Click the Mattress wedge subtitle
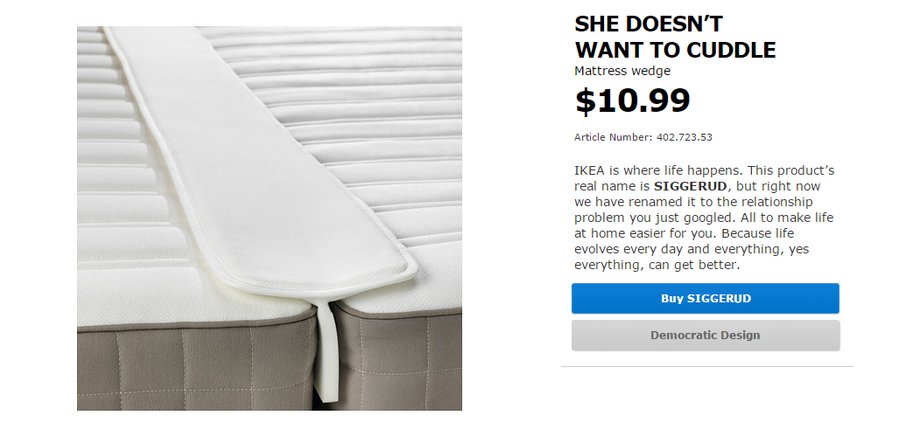Viewport: 920px width, 436px height. (622, 71)
